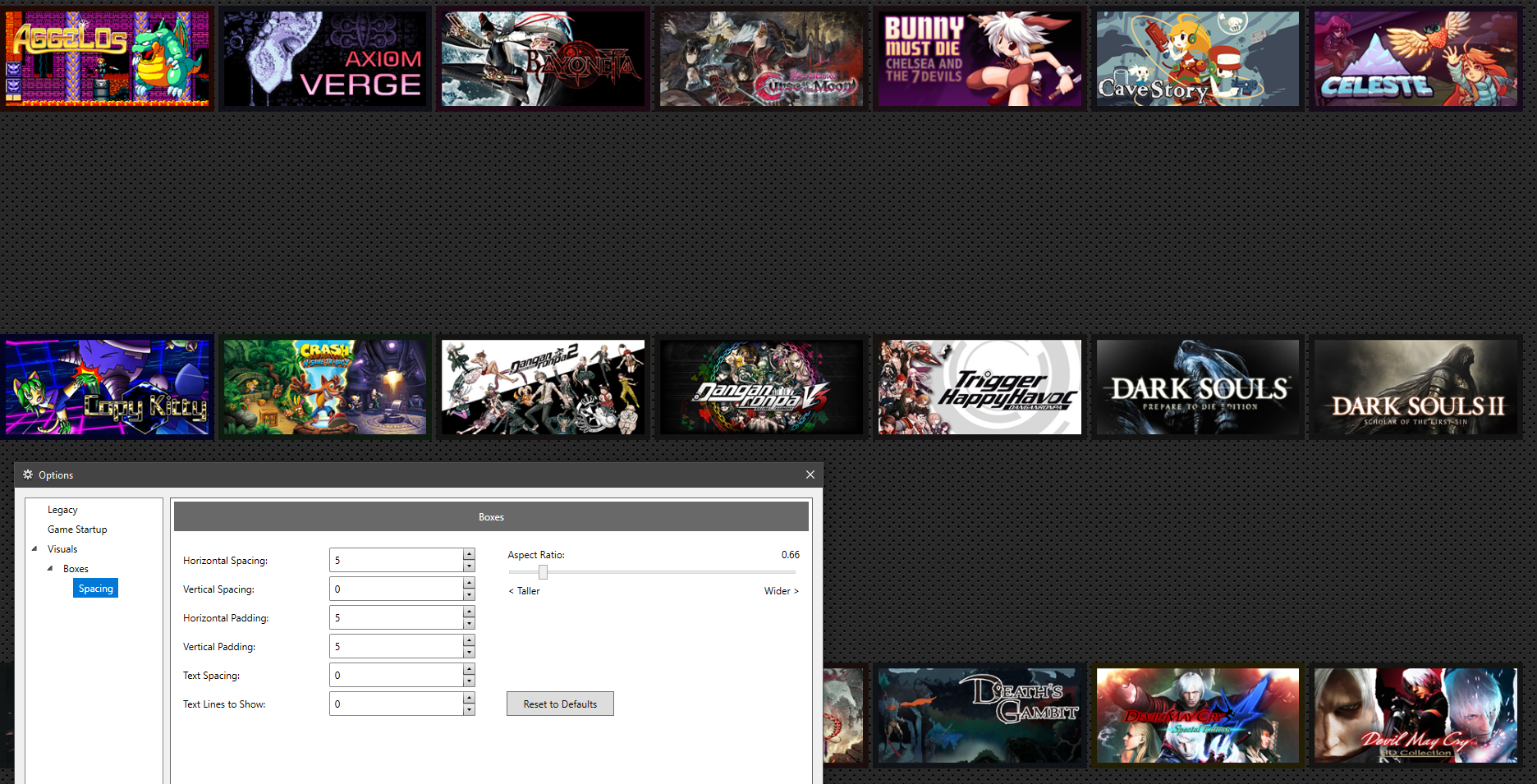
Task: Select Bunny Must Die game box
Action: point(980,58)
